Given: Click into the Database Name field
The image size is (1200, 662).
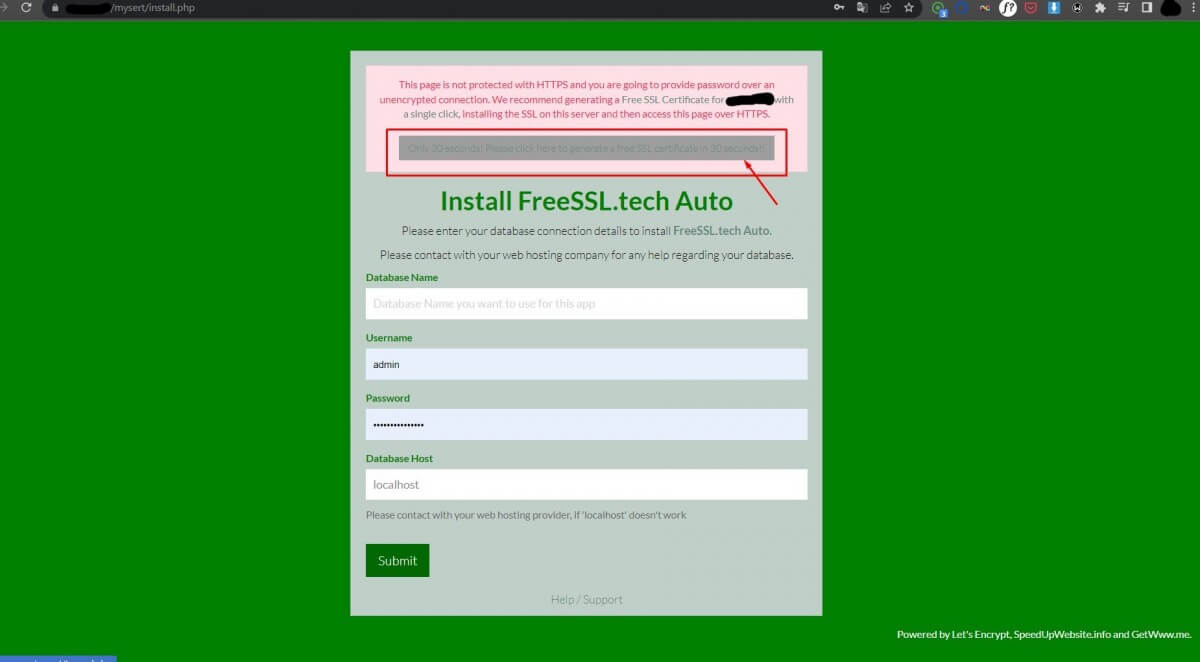Looking at the screenshot, I should coord(586,303).
